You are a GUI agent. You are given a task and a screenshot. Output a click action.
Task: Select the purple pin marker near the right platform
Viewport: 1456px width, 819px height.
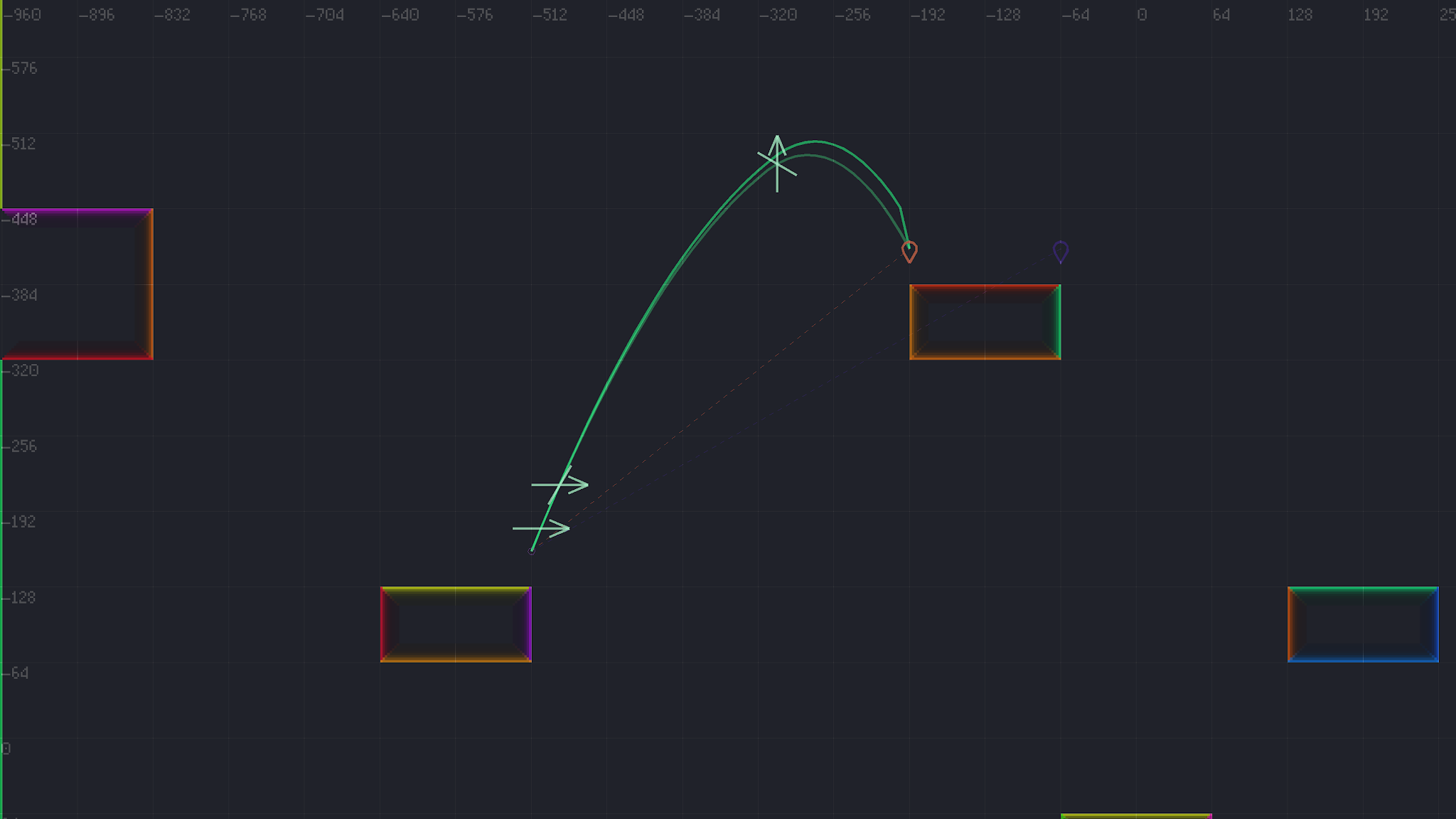(1061, 250)
